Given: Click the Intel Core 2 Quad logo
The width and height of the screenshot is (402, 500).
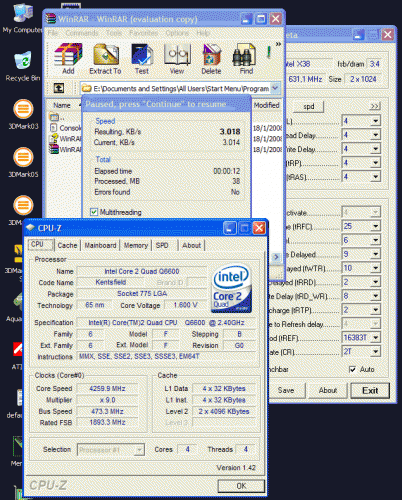Looking at the screenshot, I should [x=231, y=289].
